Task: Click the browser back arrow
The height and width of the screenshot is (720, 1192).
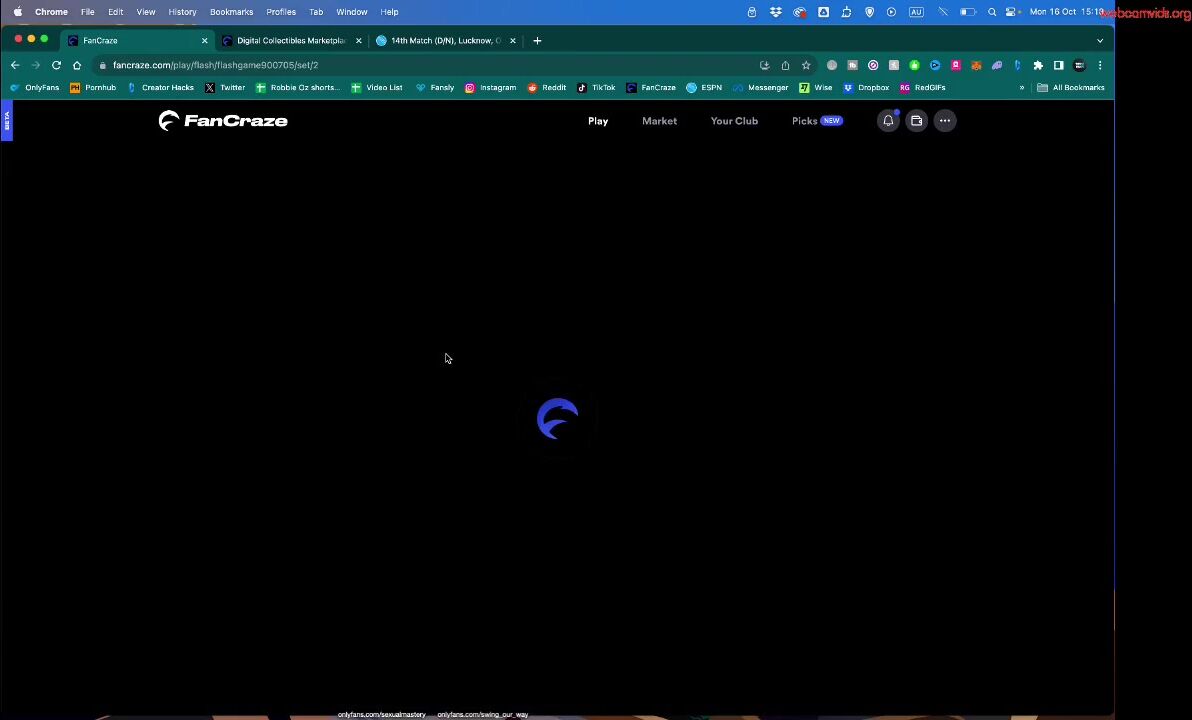Action: [15, 65]
